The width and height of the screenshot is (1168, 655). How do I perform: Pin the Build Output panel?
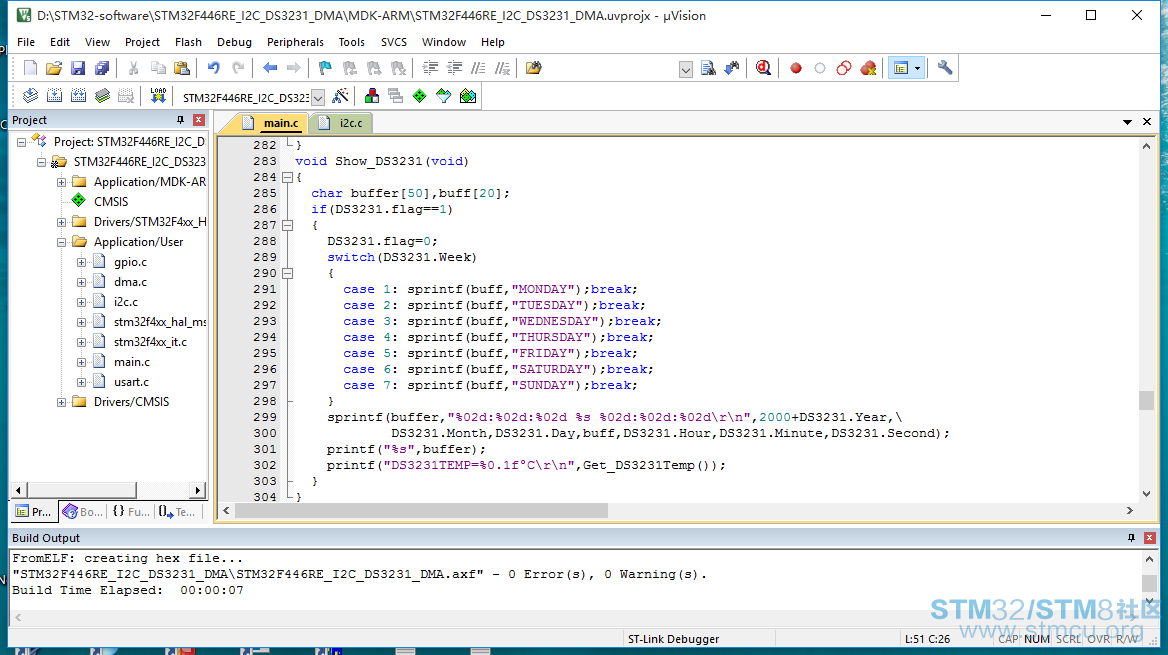pyautogui.click(x=1131, y=538)
